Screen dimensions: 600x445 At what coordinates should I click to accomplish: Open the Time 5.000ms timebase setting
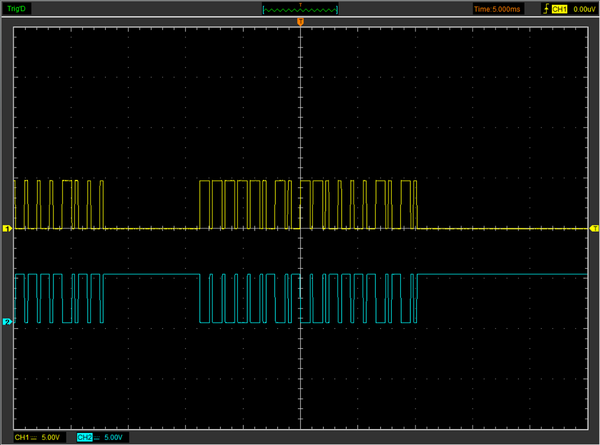coord(497,9)
